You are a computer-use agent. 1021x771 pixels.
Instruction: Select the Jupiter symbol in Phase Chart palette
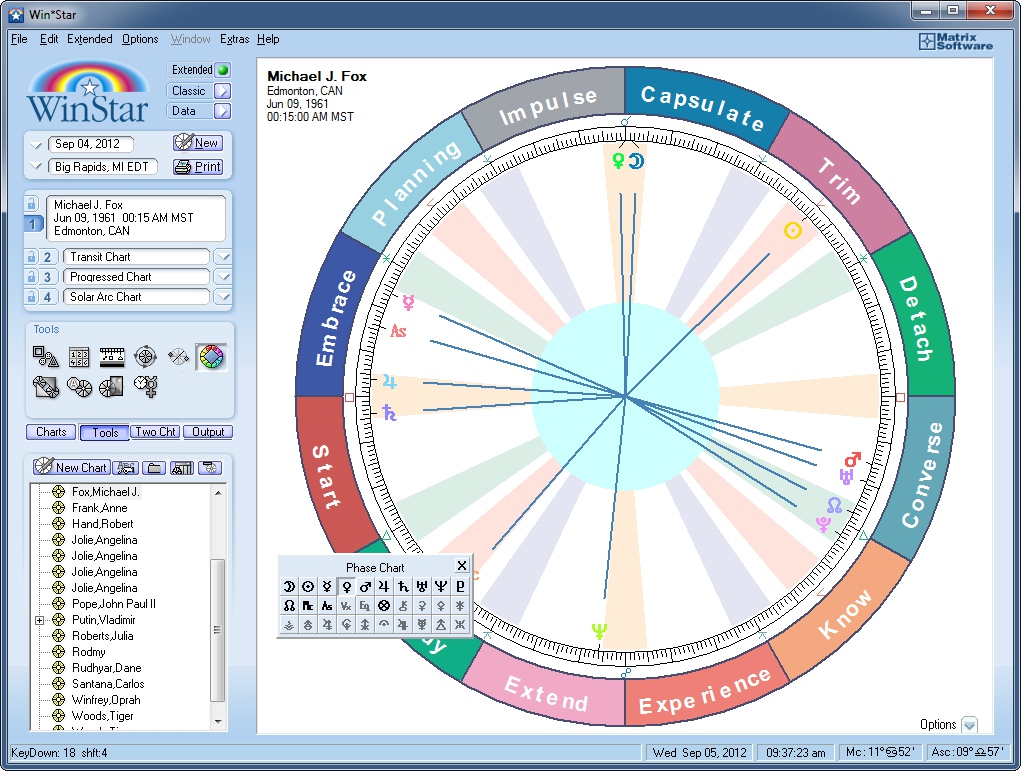coord(384,587)
